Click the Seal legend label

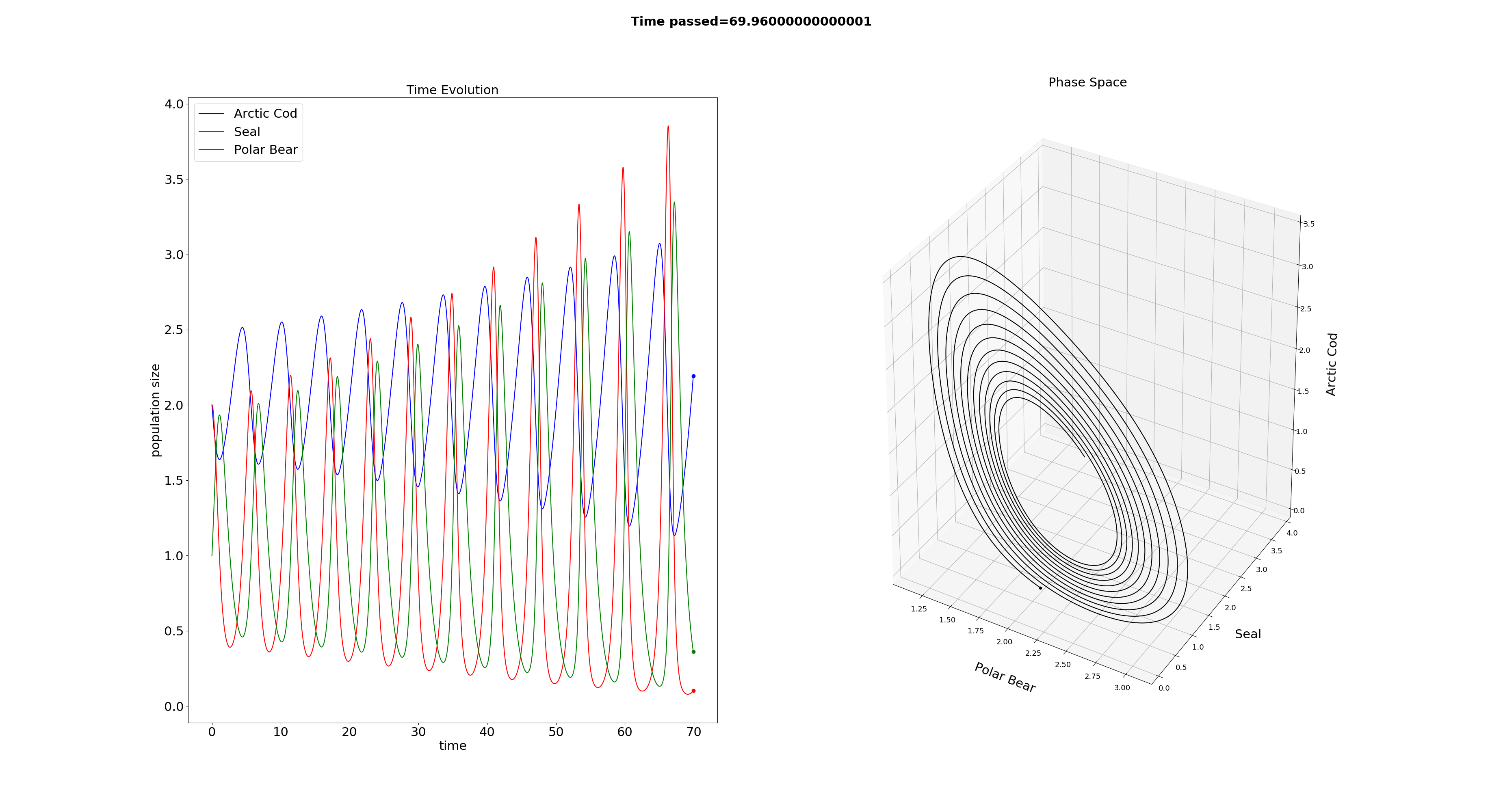(247, 132)
